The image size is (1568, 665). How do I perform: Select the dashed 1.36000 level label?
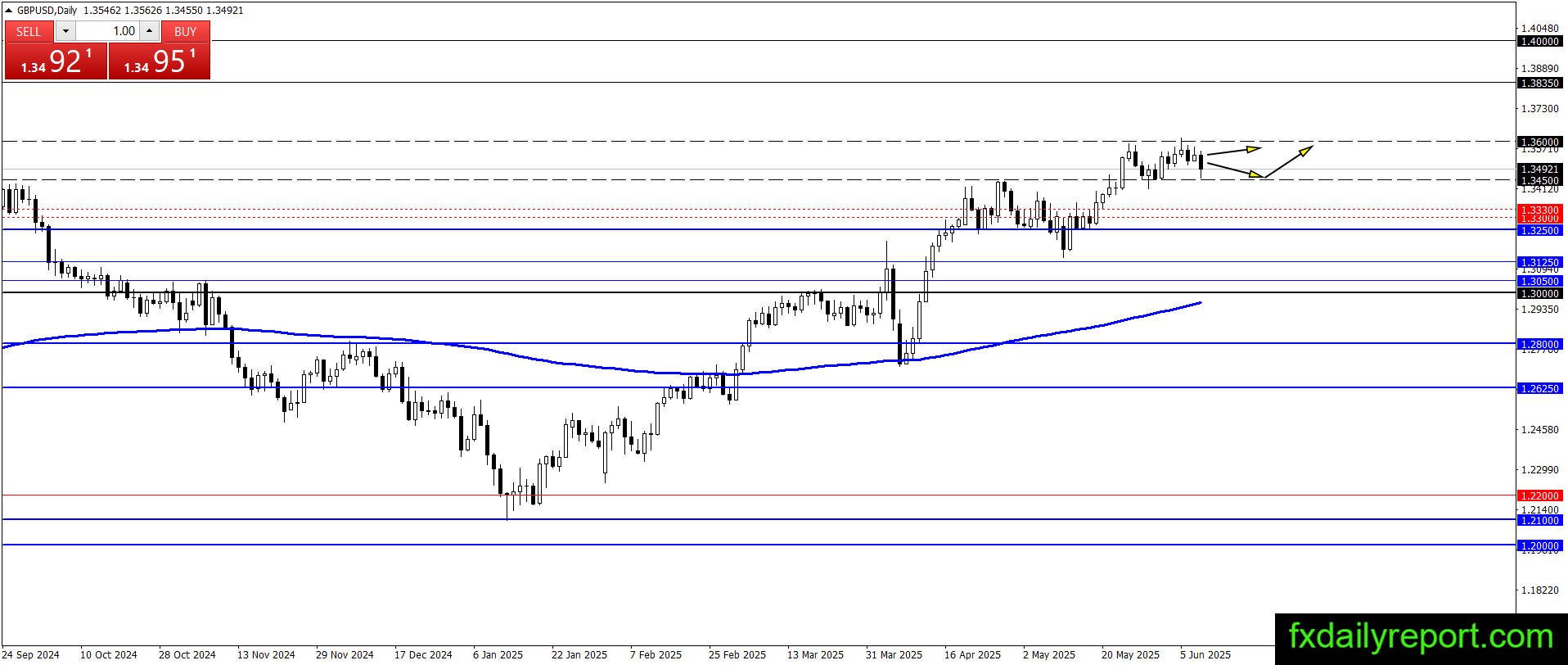(1539, 142)
